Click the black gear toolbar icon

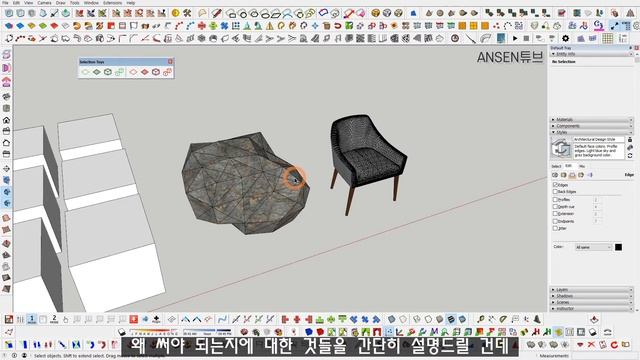click(565, 38)
